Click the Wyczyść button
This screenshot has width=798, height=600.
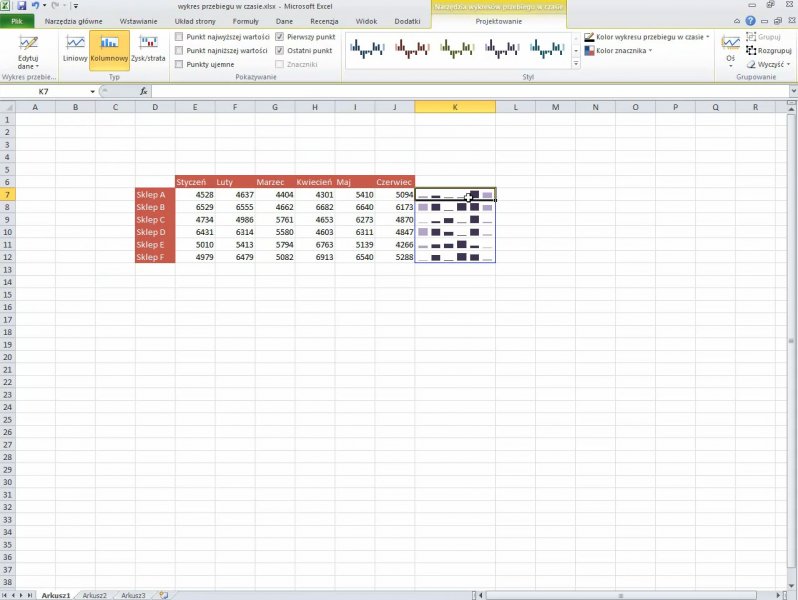[767, 64]
